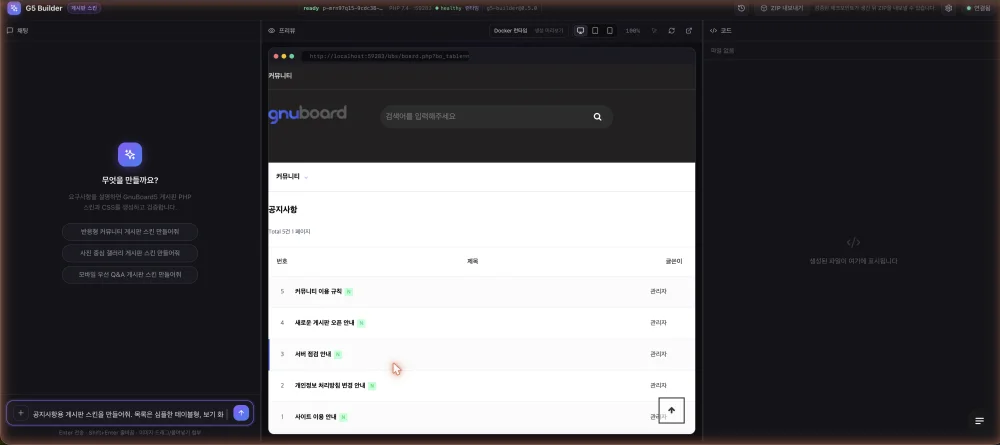This screenshot has width=1000, height=445.
Task: Choose 모바일 우선 Q&A 게시판 스킨 suggestion
Action: 130,275
